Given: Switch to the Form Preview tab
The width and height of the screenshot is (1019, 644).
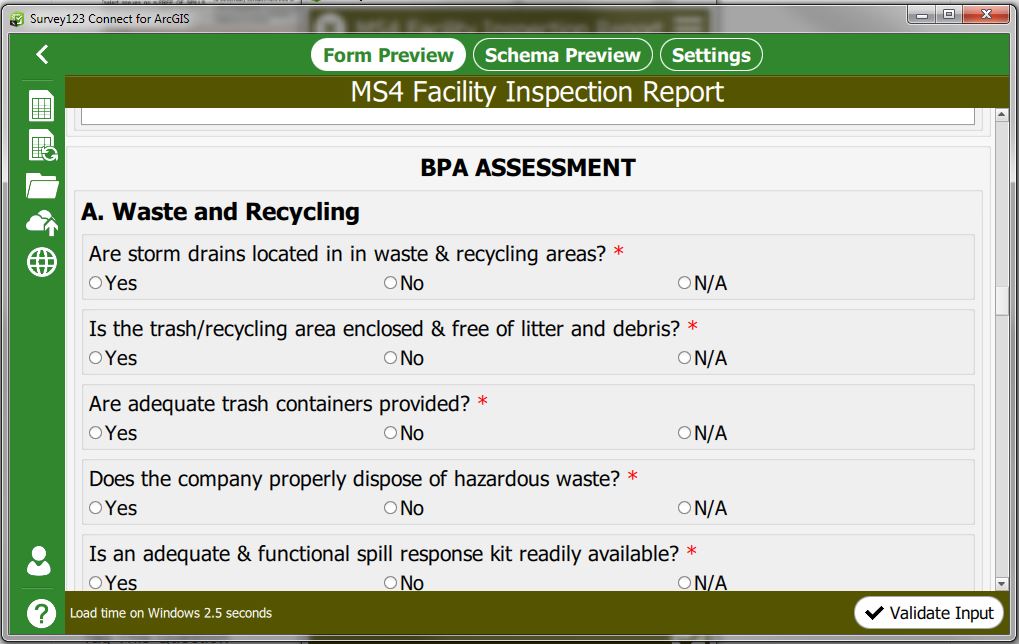Looking at the screenshot, I should tap(388, 55).
